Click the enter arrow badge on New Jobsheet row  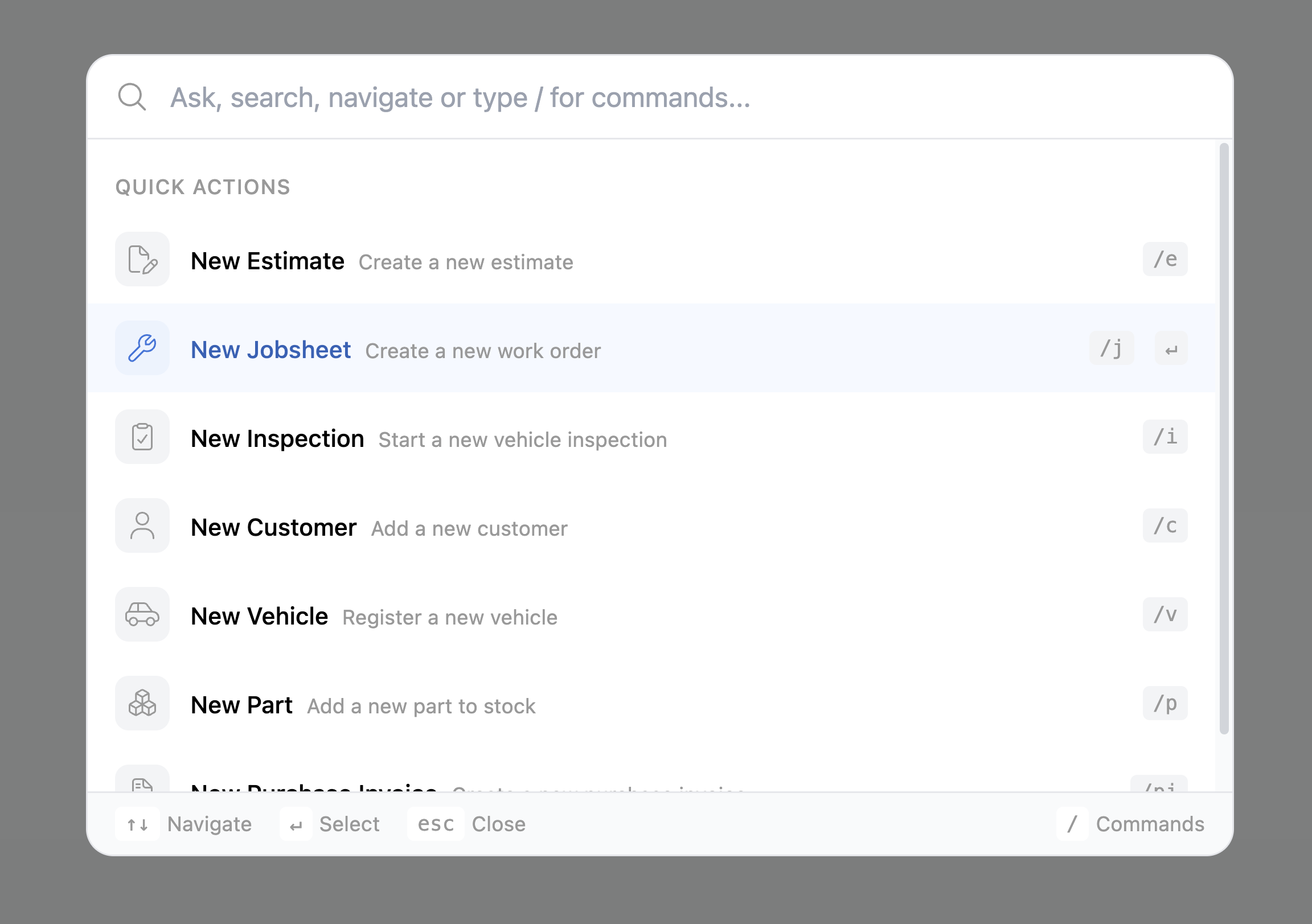(x=1171, y=348)
